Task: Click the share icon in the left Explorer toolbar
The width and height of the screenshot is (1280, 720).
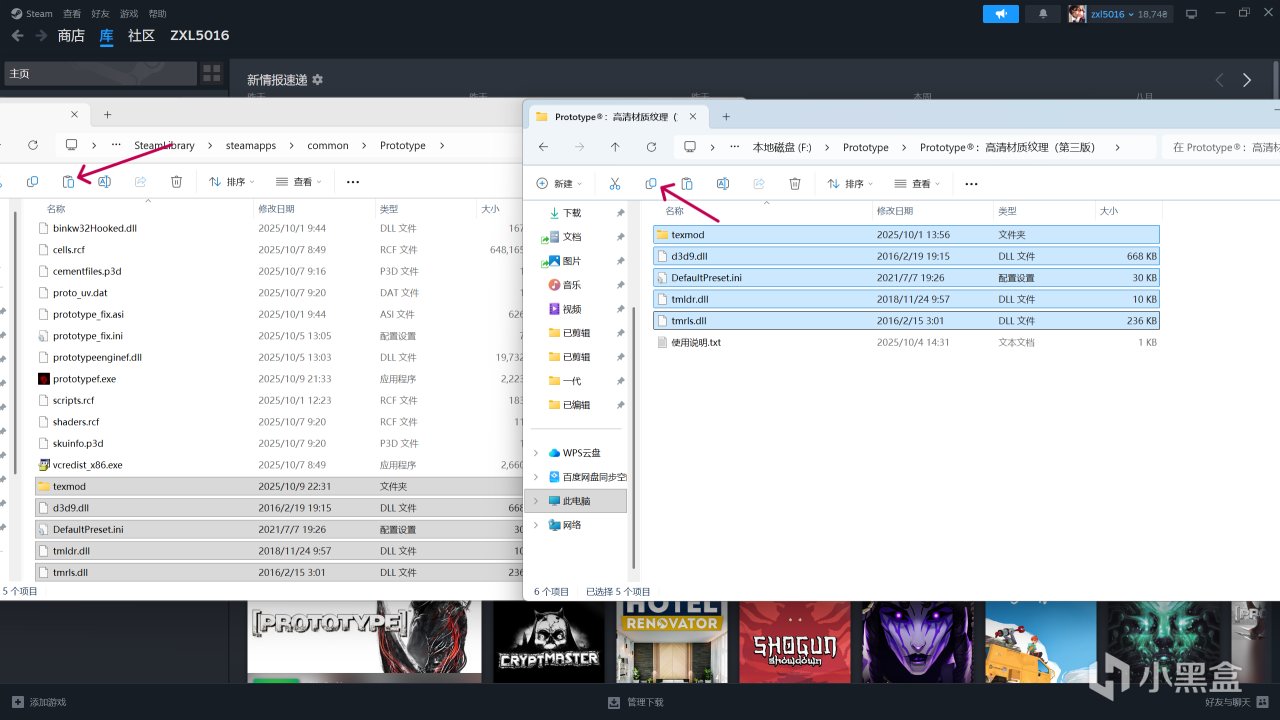Action: point(140,182)
